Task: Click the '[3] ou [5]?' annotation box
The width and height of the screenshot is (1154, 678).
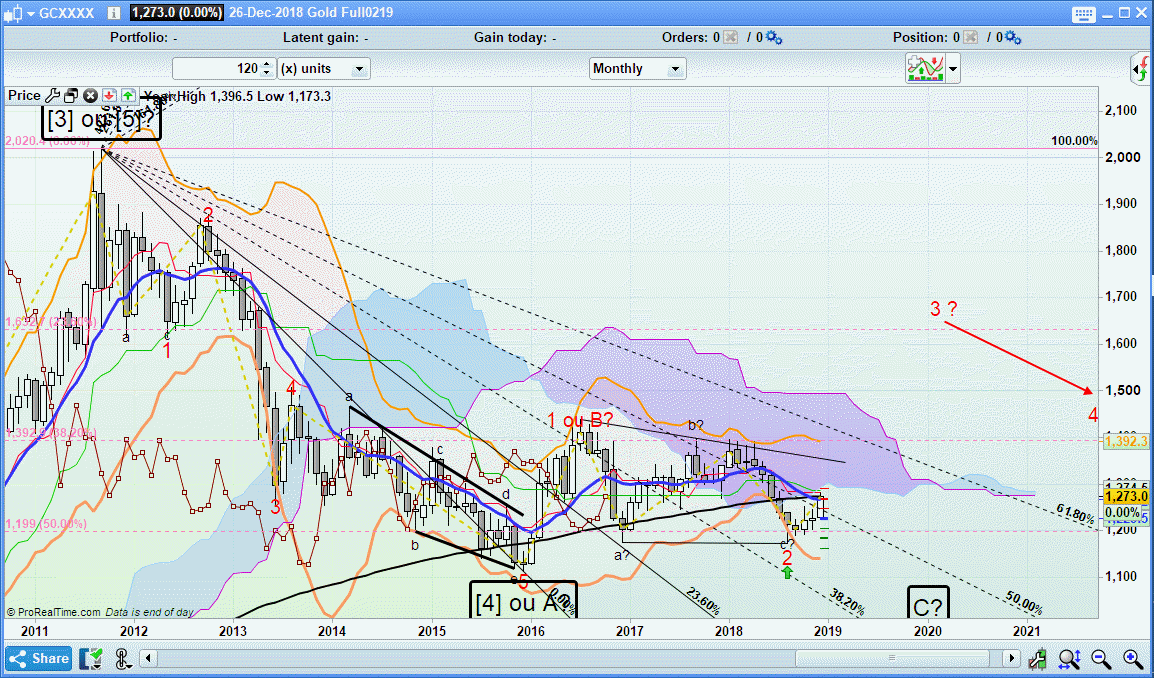Action: 101,121
